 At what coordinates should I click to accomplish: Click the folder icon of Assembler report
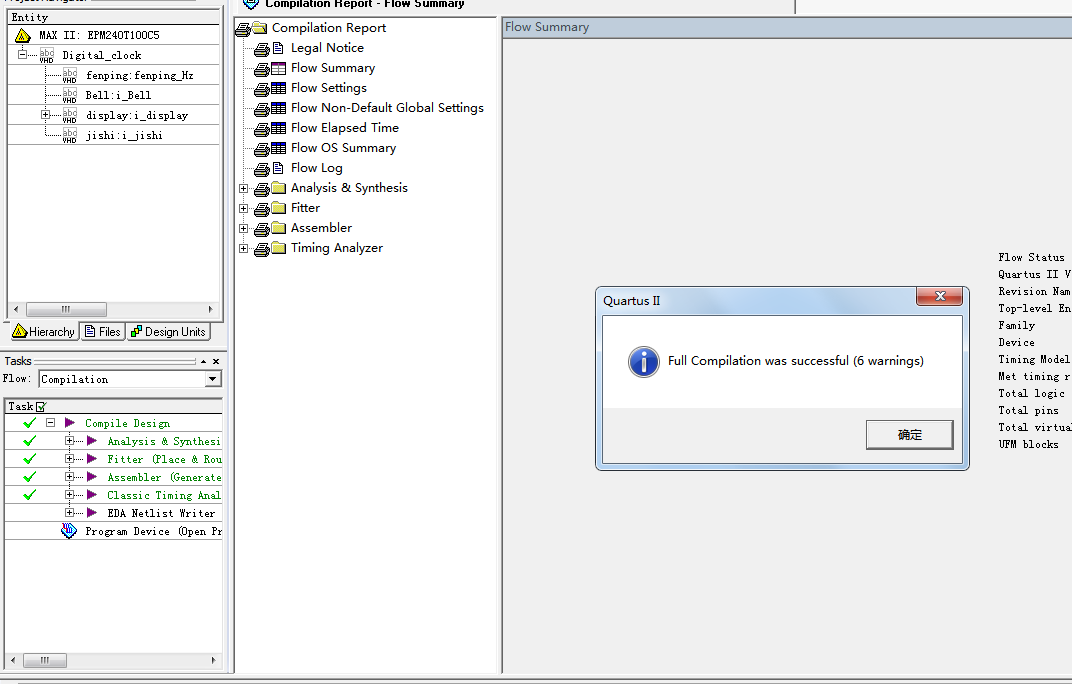(278, 228)
